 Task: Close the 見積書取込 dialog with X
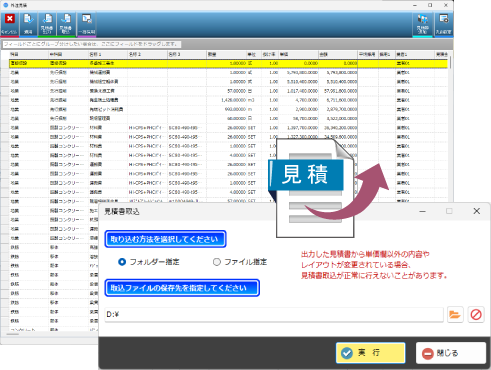476,211
